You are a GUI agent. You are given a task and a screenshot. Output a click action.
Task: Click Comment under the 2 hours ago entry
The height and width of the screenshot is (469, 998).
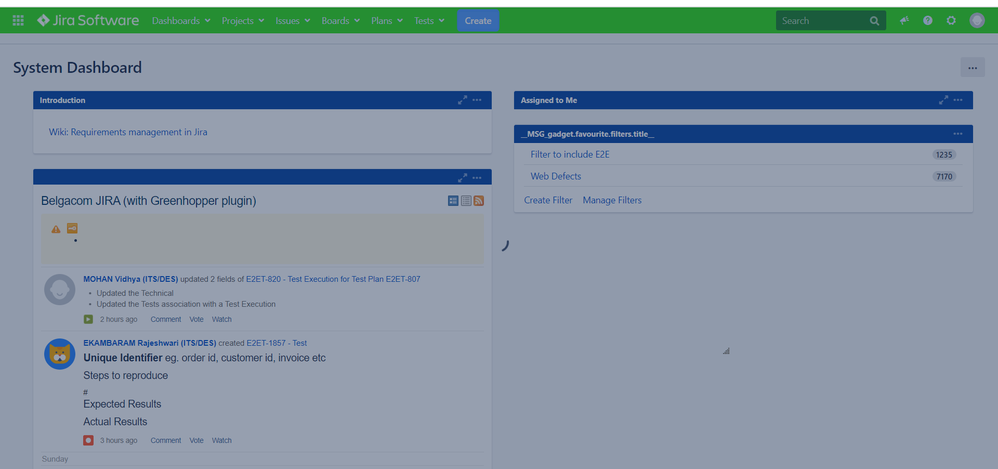tap(165, 319)
